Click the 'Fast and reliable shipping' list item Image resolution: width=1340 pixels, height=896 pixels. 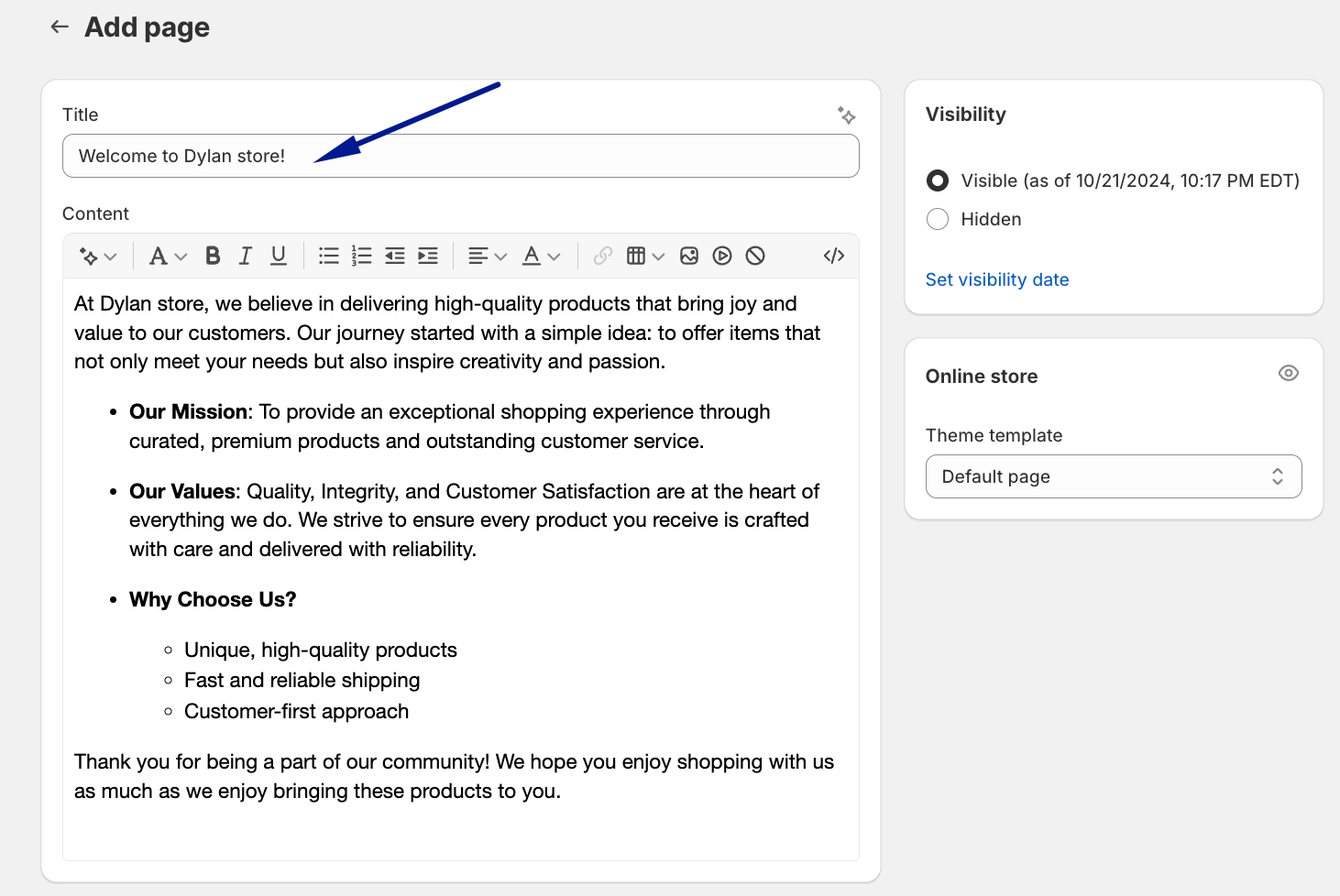(x=302, y=681)
